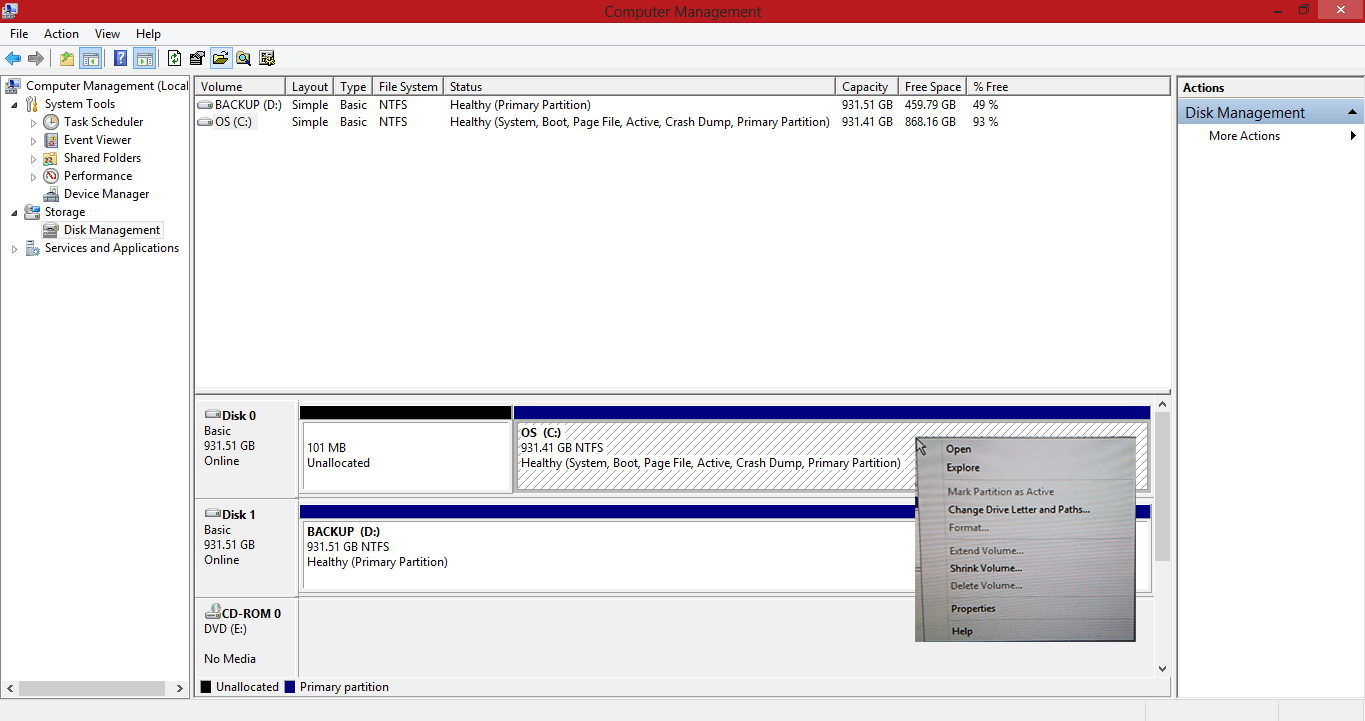
Task: Click the blue Back arrow in toolbar
Action: click(x=13, y=58)
